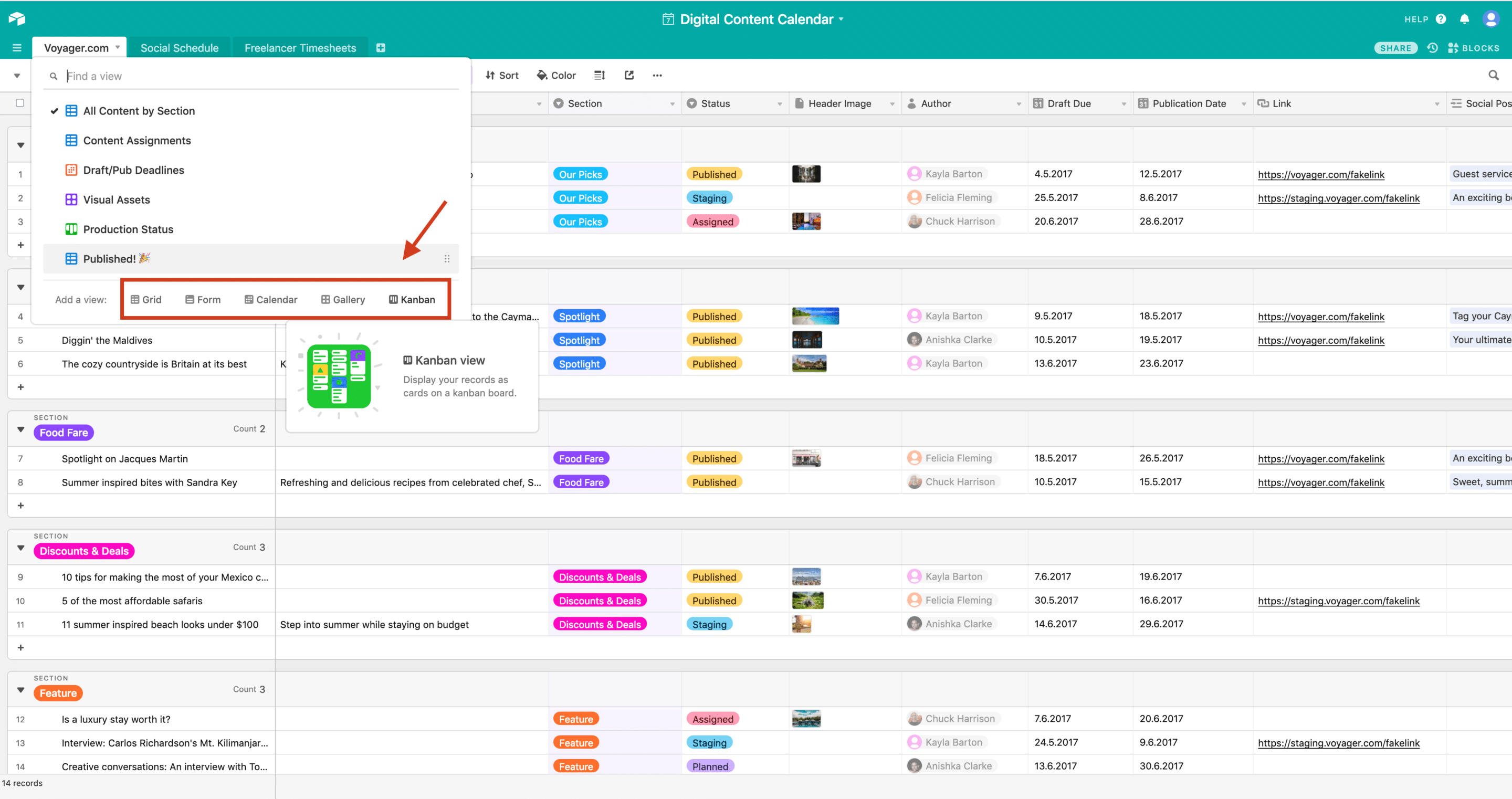Add a Gallery view
This screenshot has width=1512, height=799.
point(343,299)
